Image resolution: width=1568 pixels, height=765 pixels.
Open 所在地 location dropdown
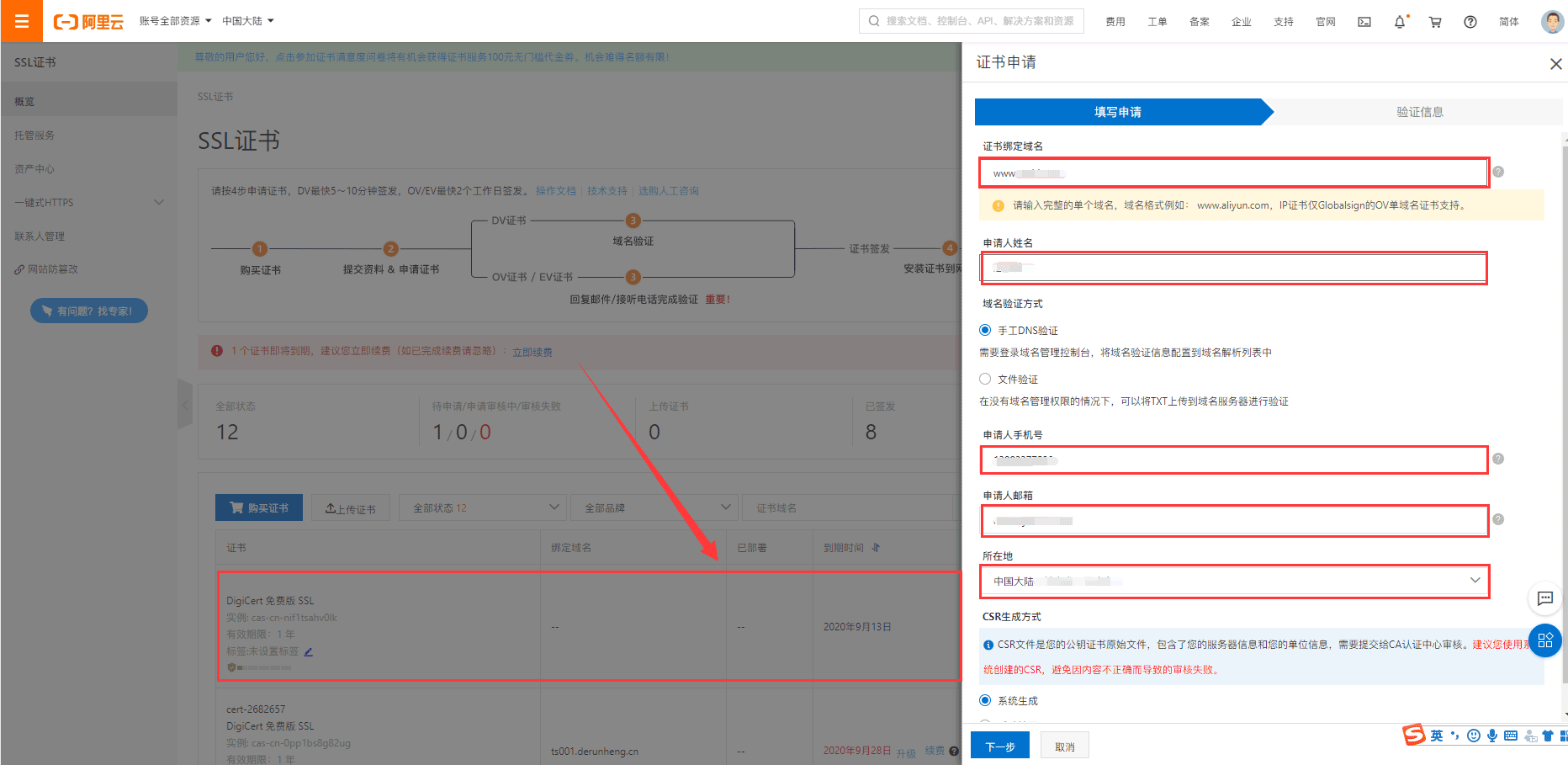tap(1235, 581)
